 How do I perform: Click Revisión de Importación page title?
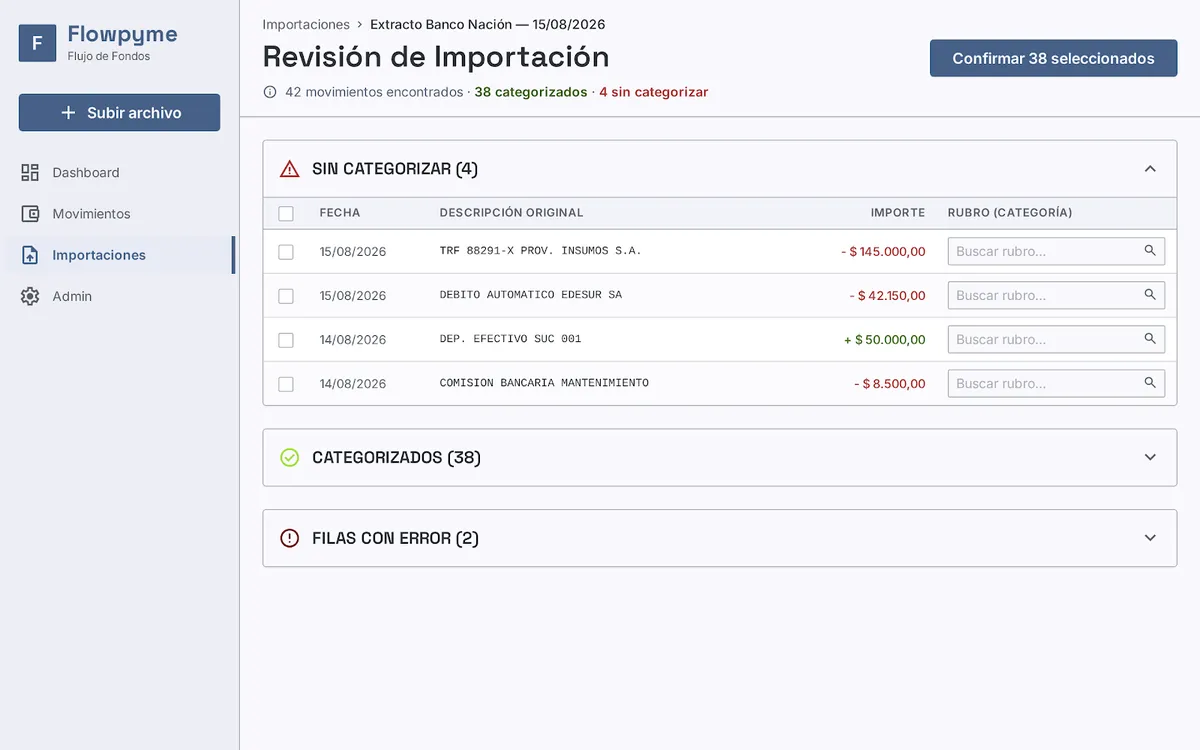(x=436, y=56)
